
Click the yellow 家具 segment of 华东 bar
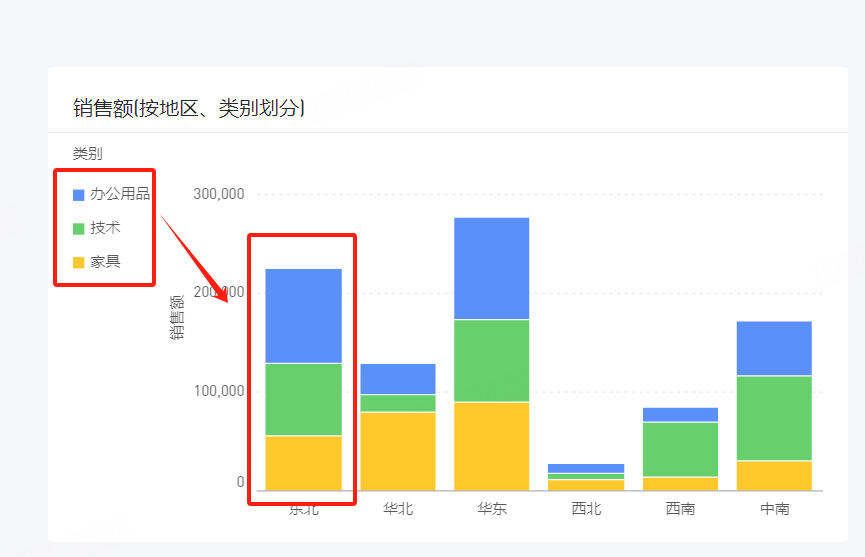click(x=491, y=446)
